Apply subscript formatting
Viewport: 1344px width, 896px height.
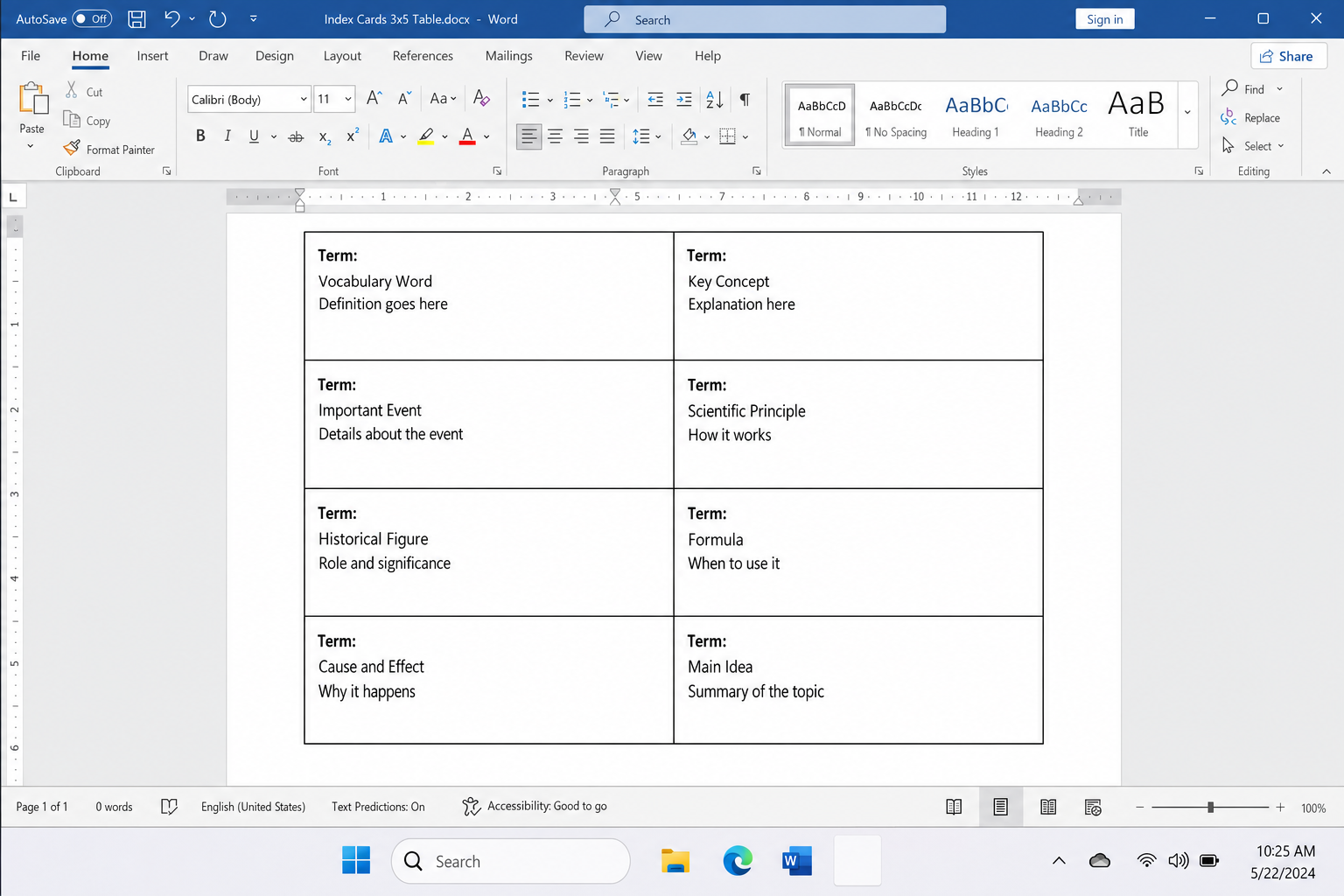[x=325, y=136]
